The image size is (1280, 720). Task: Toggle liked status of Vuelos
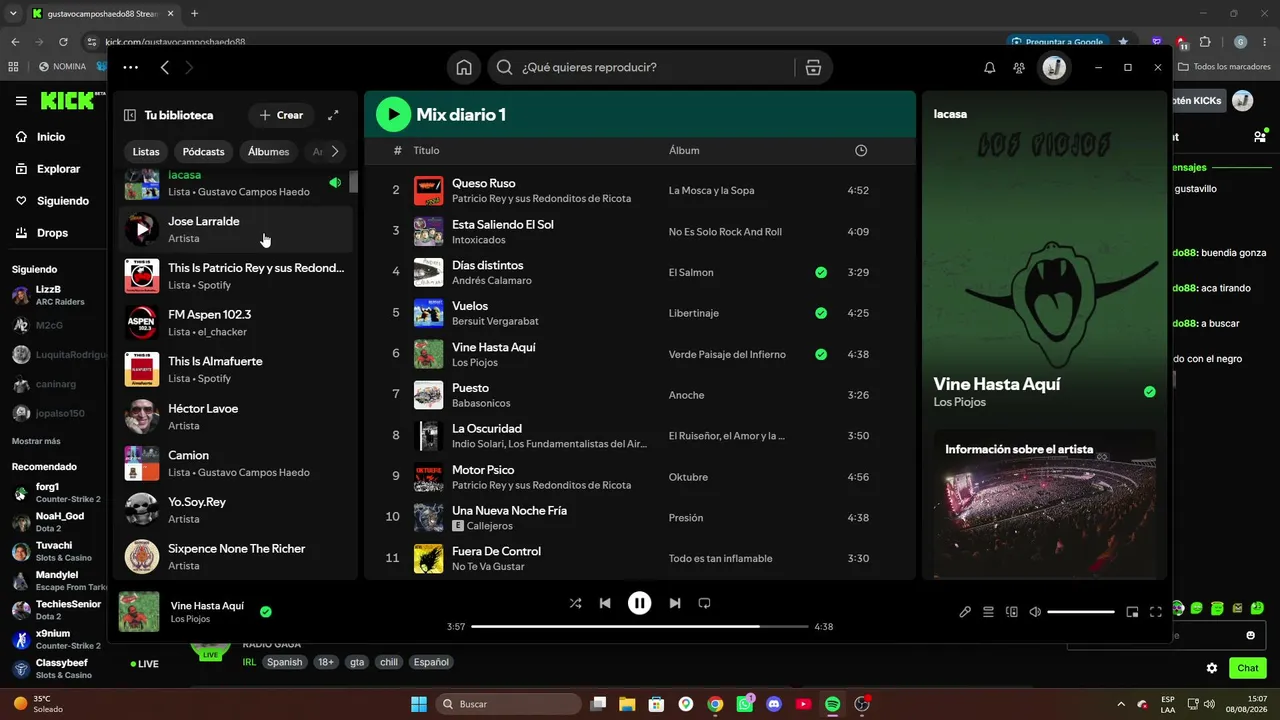[821, 313]
